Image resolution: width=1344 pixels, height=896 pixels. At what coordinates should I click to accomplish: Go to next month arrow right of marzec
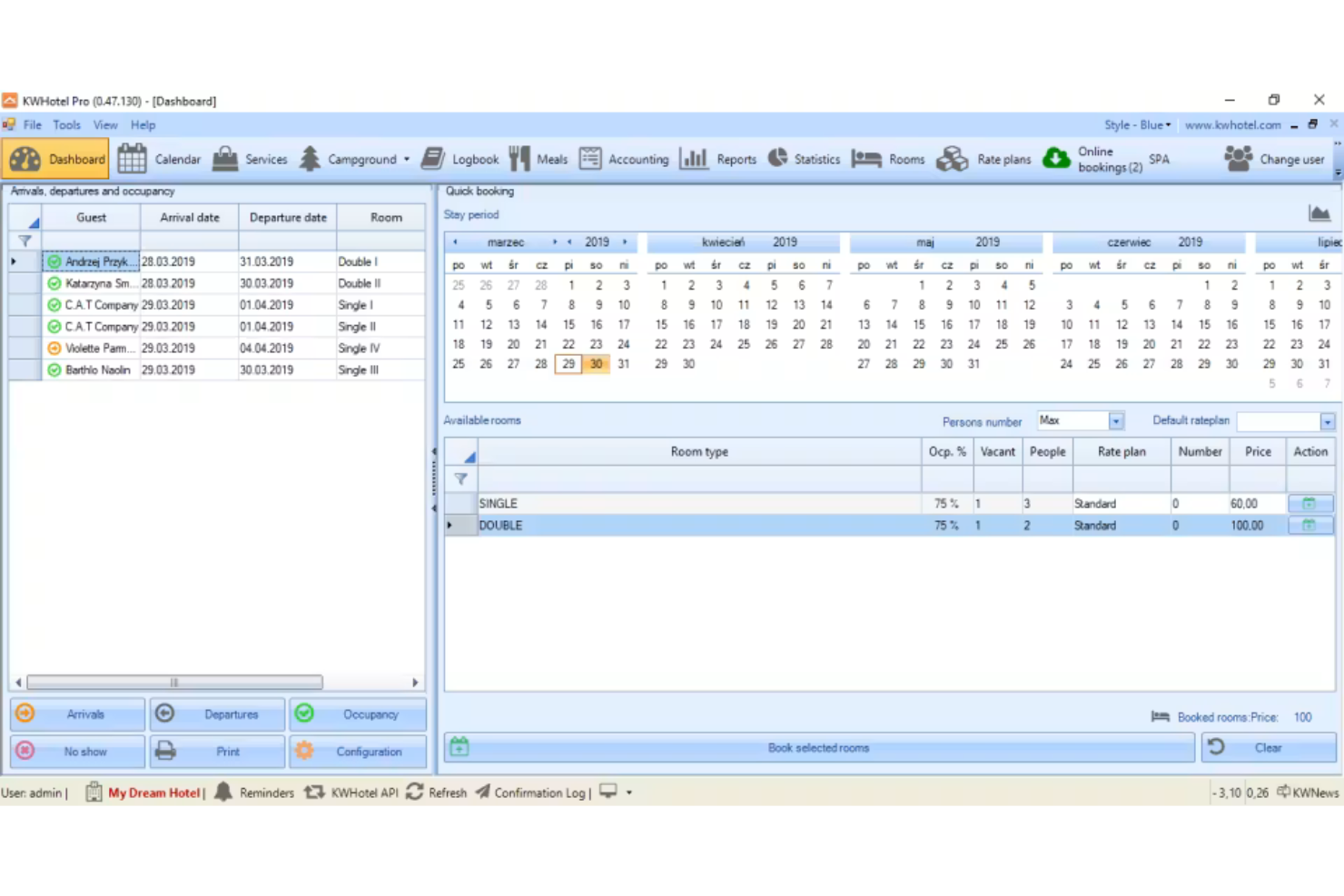tap(554, 242)
